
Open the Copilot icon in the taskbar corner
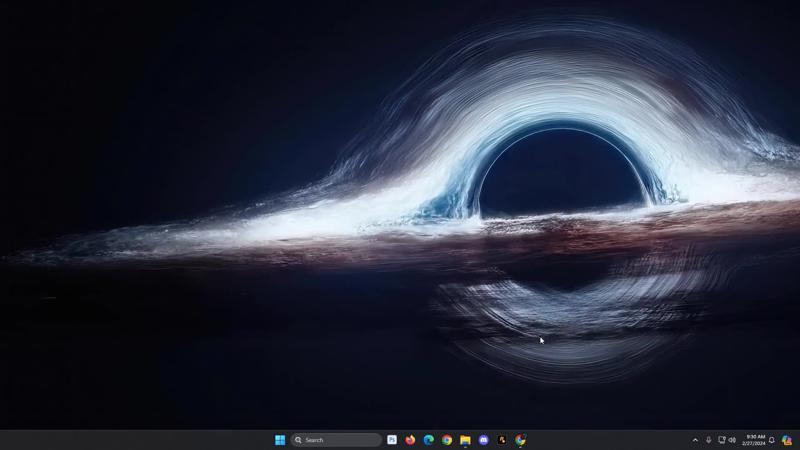point(787,440)
